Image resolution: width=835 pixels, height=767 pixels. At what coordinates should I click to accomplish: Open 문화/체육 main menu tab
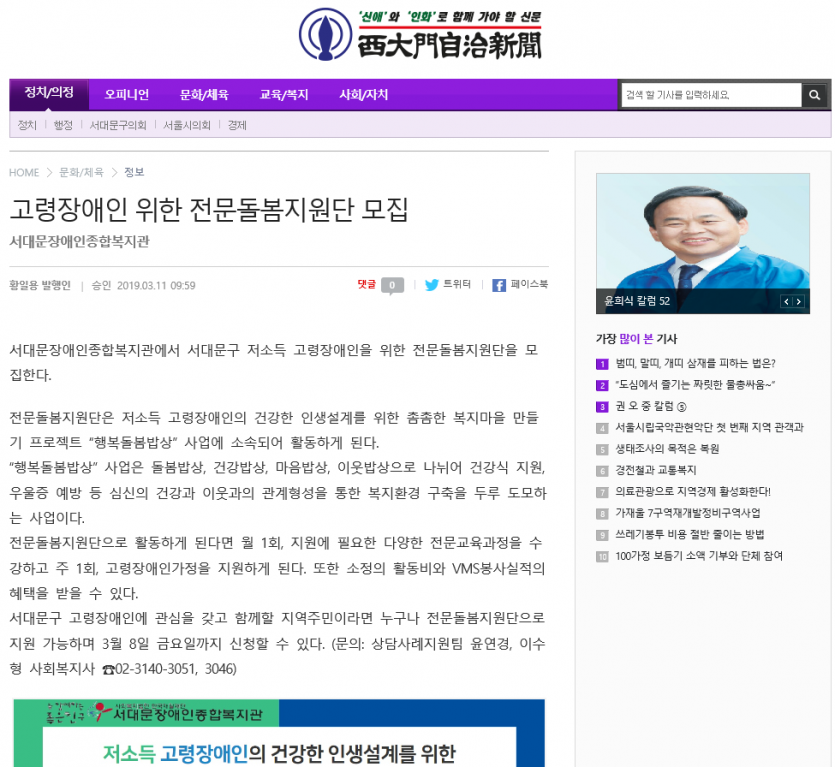[x=204, y=95]
